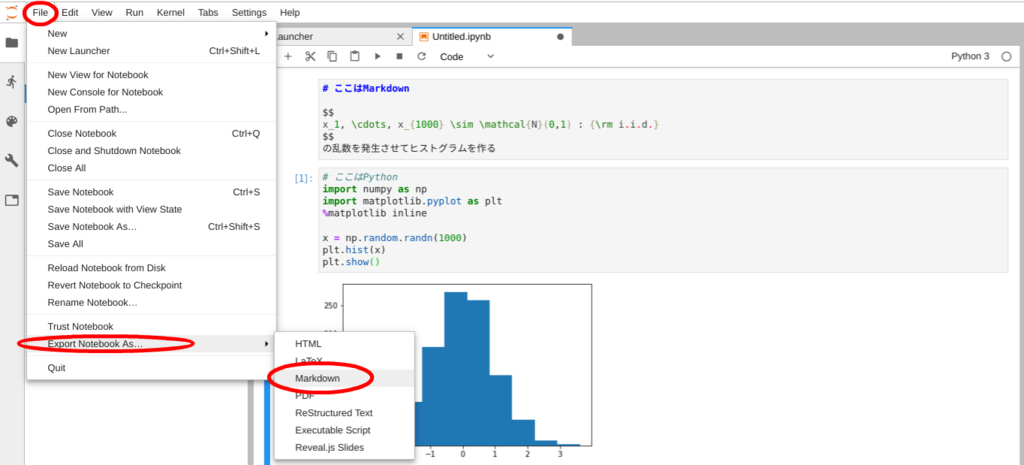Screen dimensions: 1024x465
Task: Open the Settings menu
Action: pyautogui.click(x=249, y=12)
